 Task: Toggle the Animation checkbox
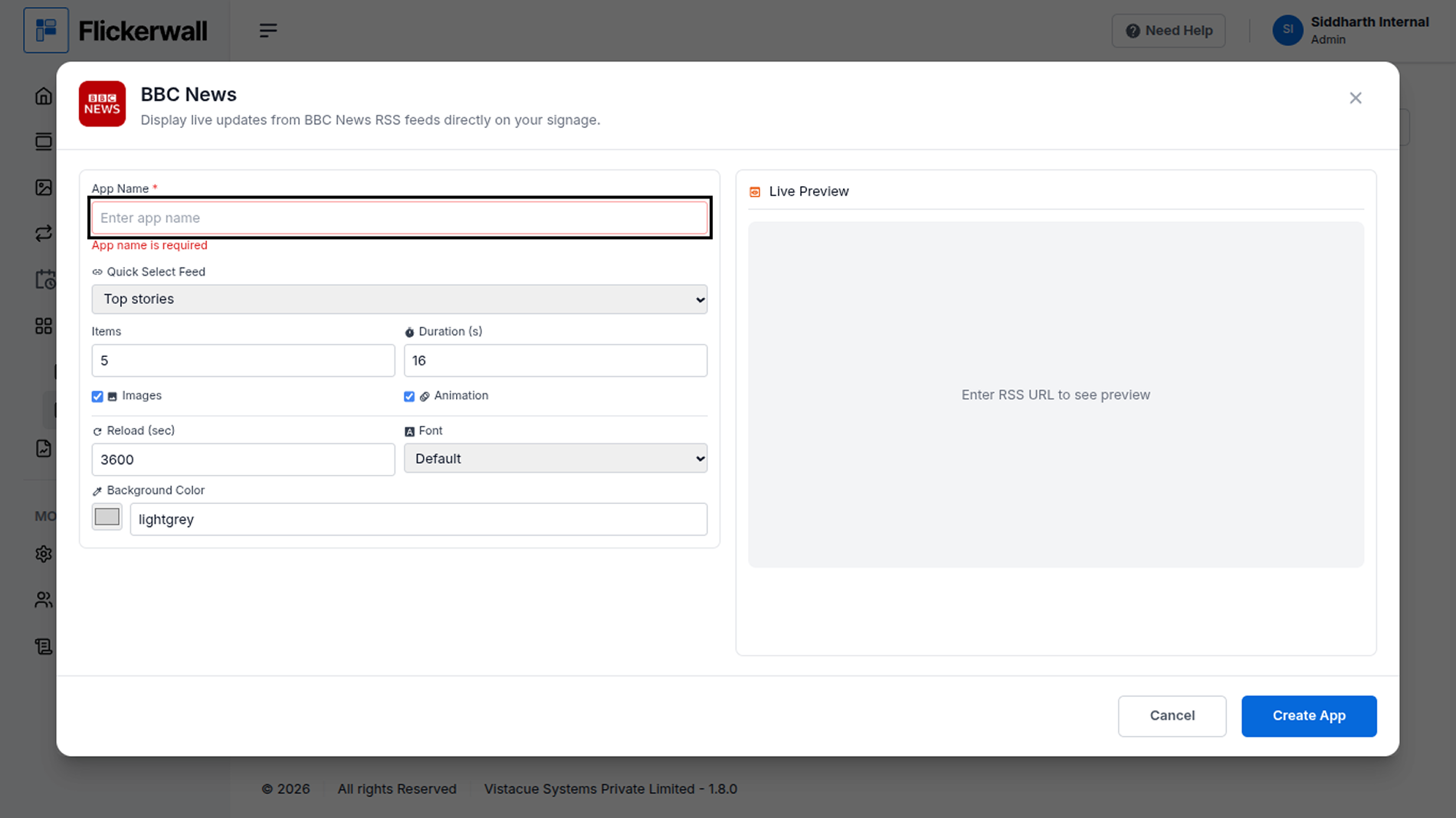coord(409,396)
